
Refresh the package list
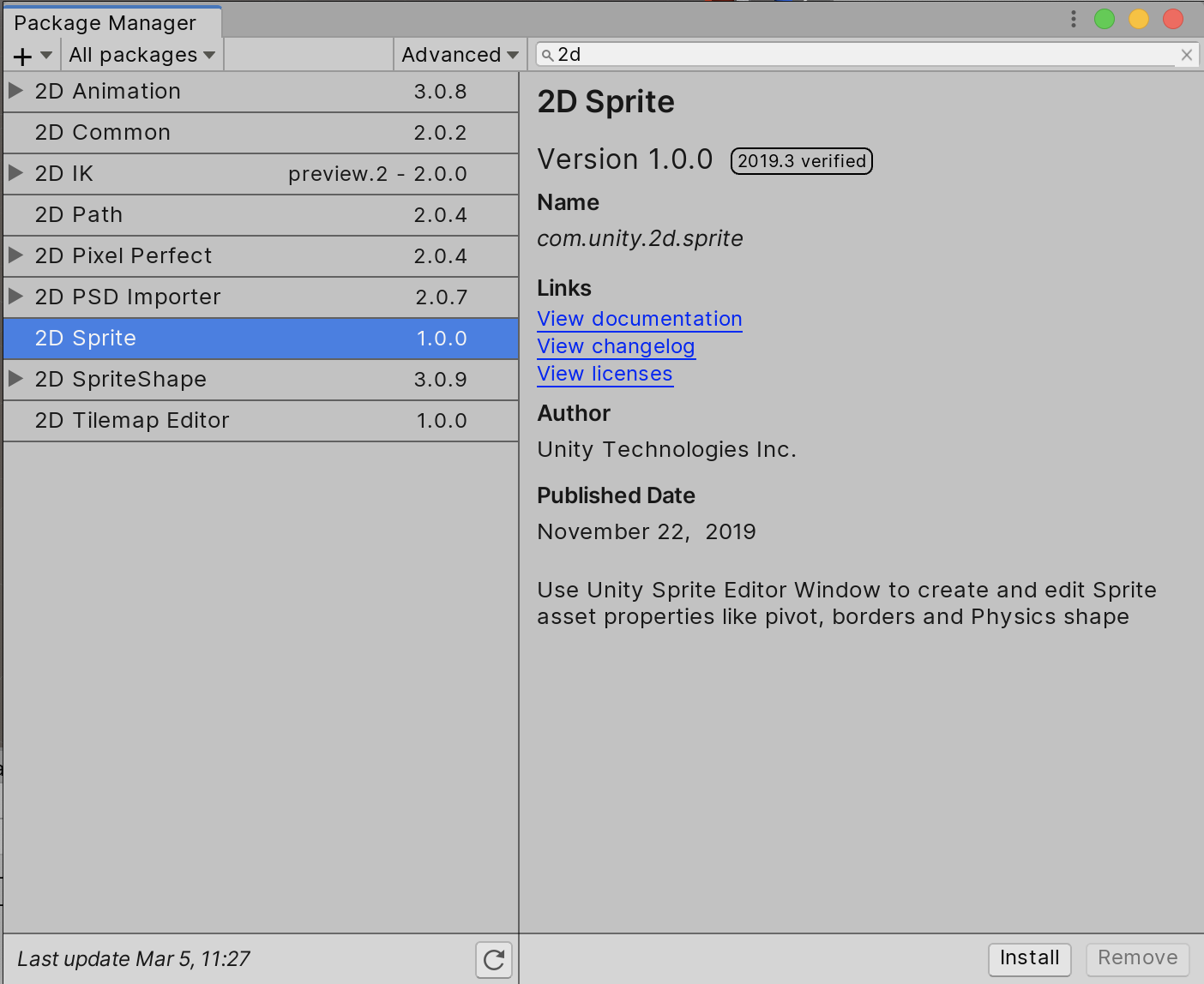pos(494,959)
